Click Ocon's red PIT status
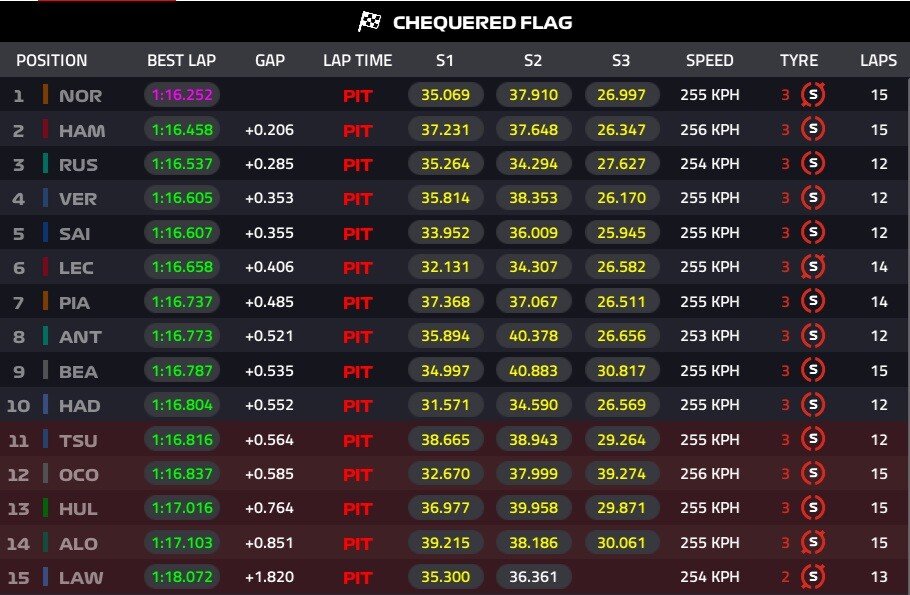Screen dimensions: 910x595 tap(357, 474)
